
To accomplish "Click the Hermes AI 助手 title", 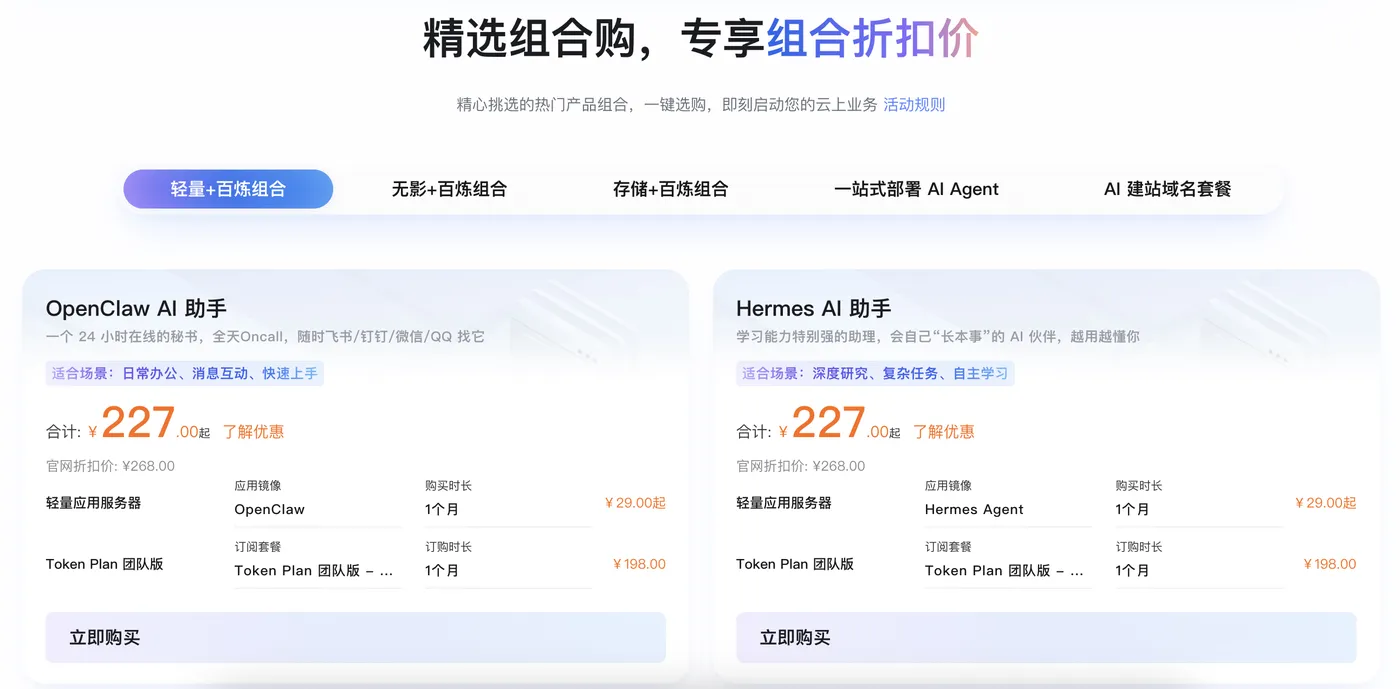I will [x=813, y=308].
